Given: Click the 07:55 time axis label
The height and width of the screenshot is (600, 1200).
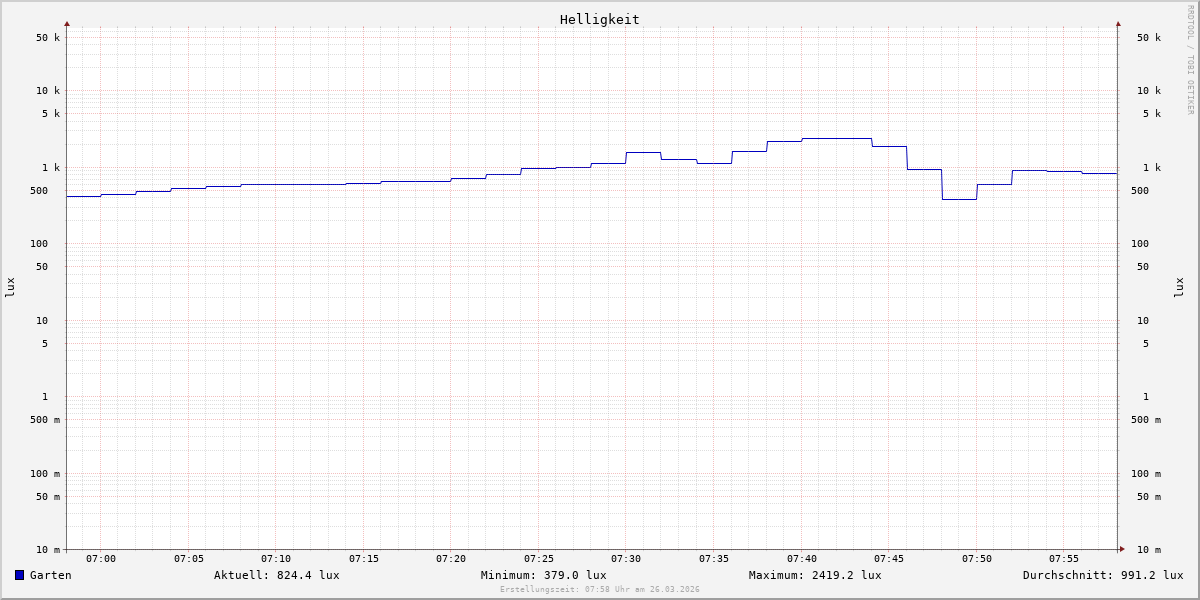Looking at the screenshot, I should (1064, 559).
